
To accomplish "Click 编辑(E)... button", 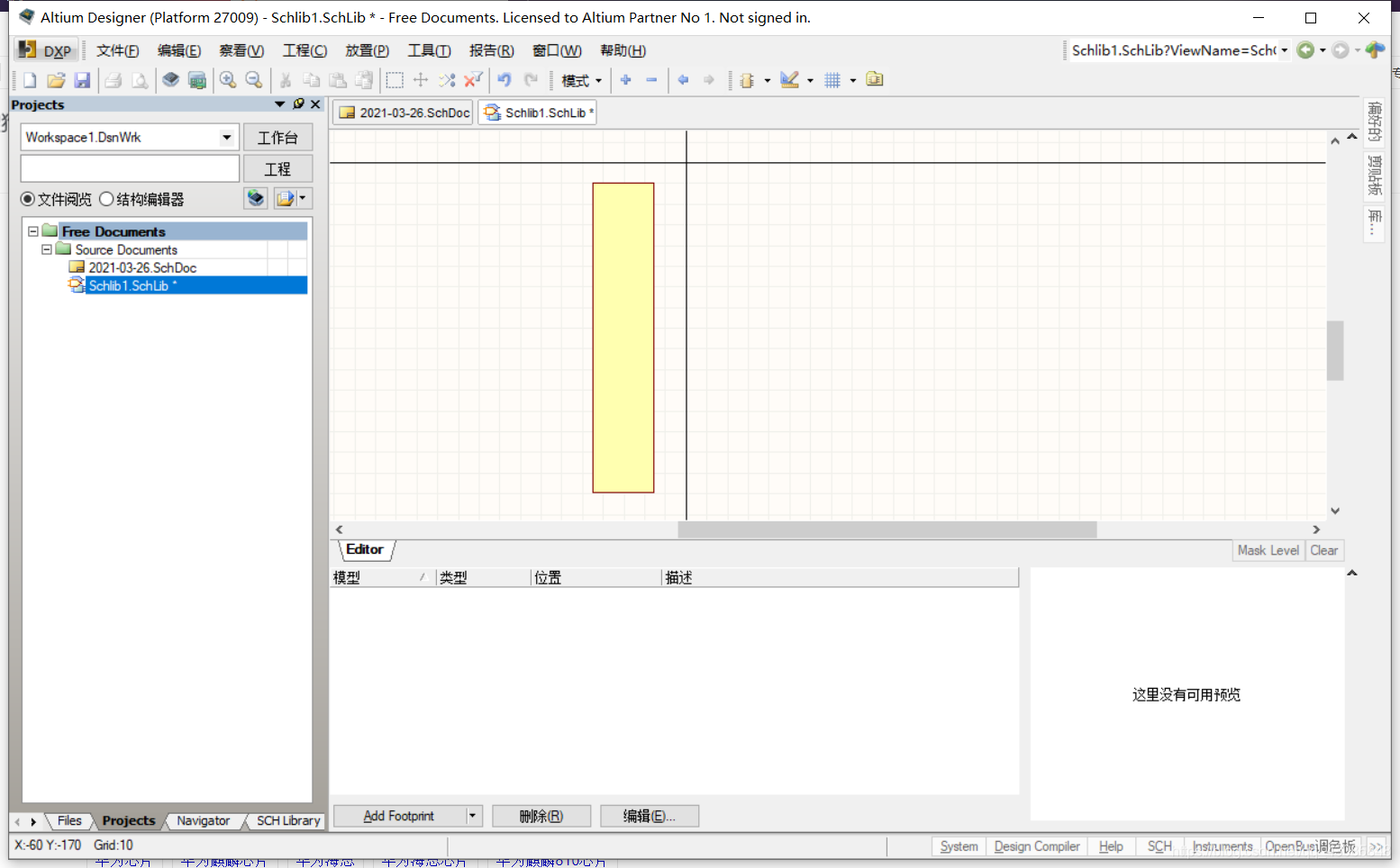I will pyautogui.click(x=649, y=816).
